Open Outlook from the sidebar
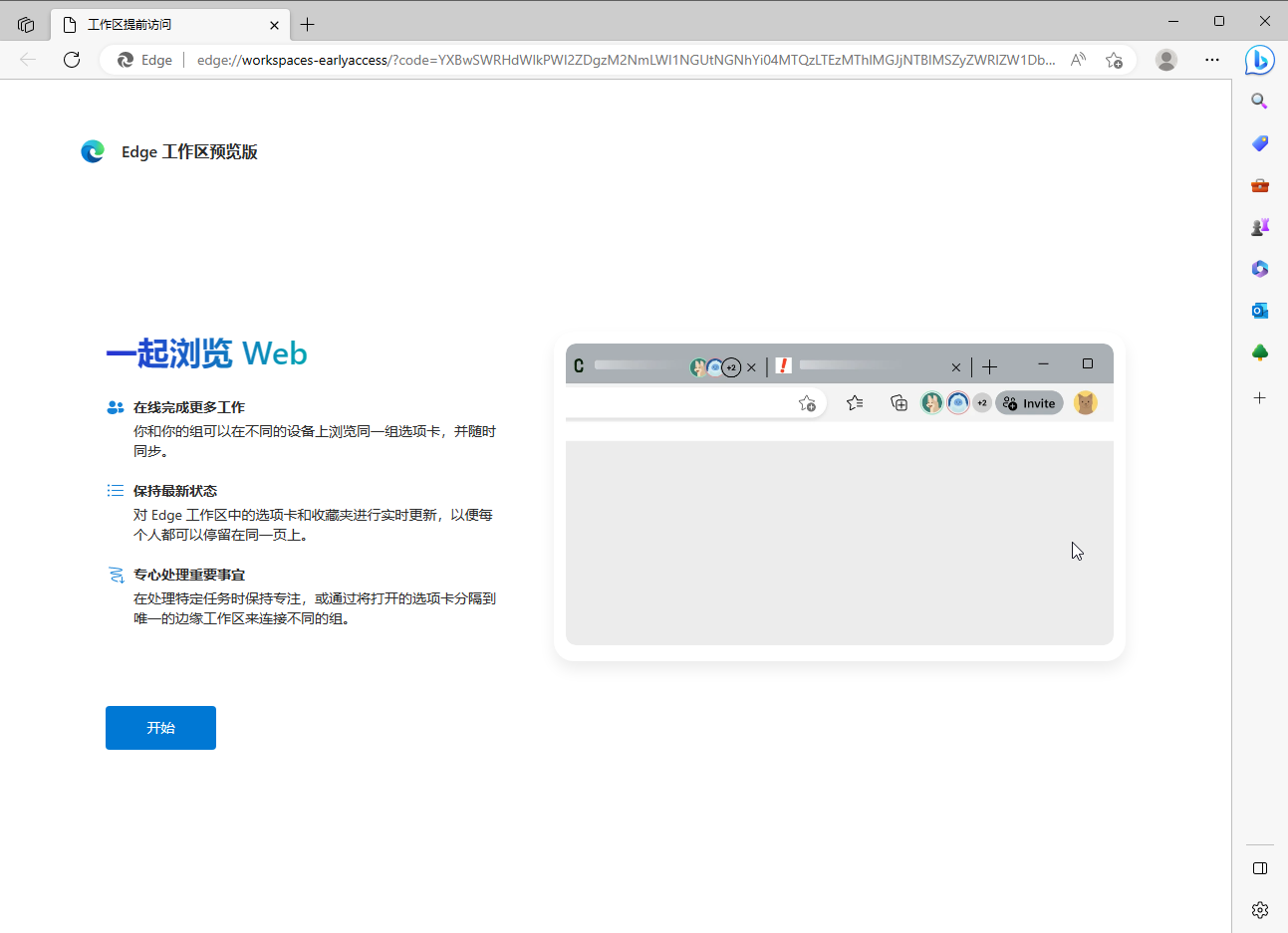Screen dimensions: 1288x933 1259,310
